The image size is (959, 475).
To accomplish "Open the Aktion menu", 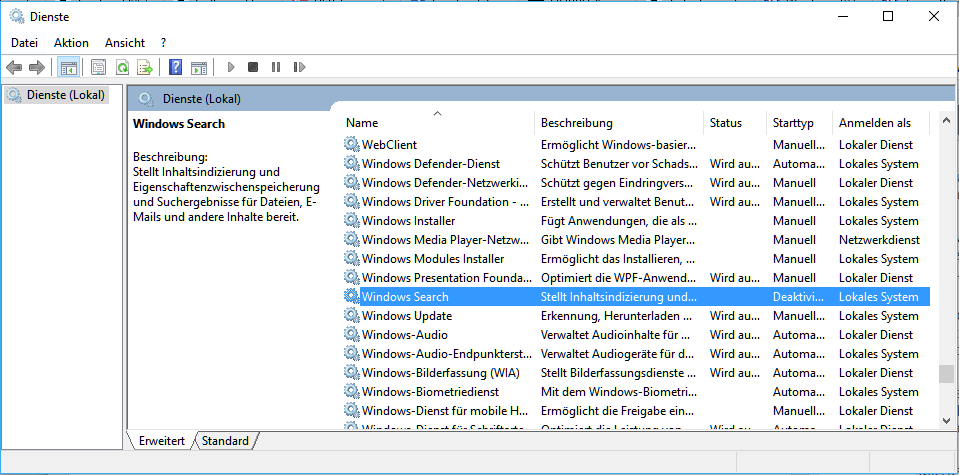I will (71, 43).
